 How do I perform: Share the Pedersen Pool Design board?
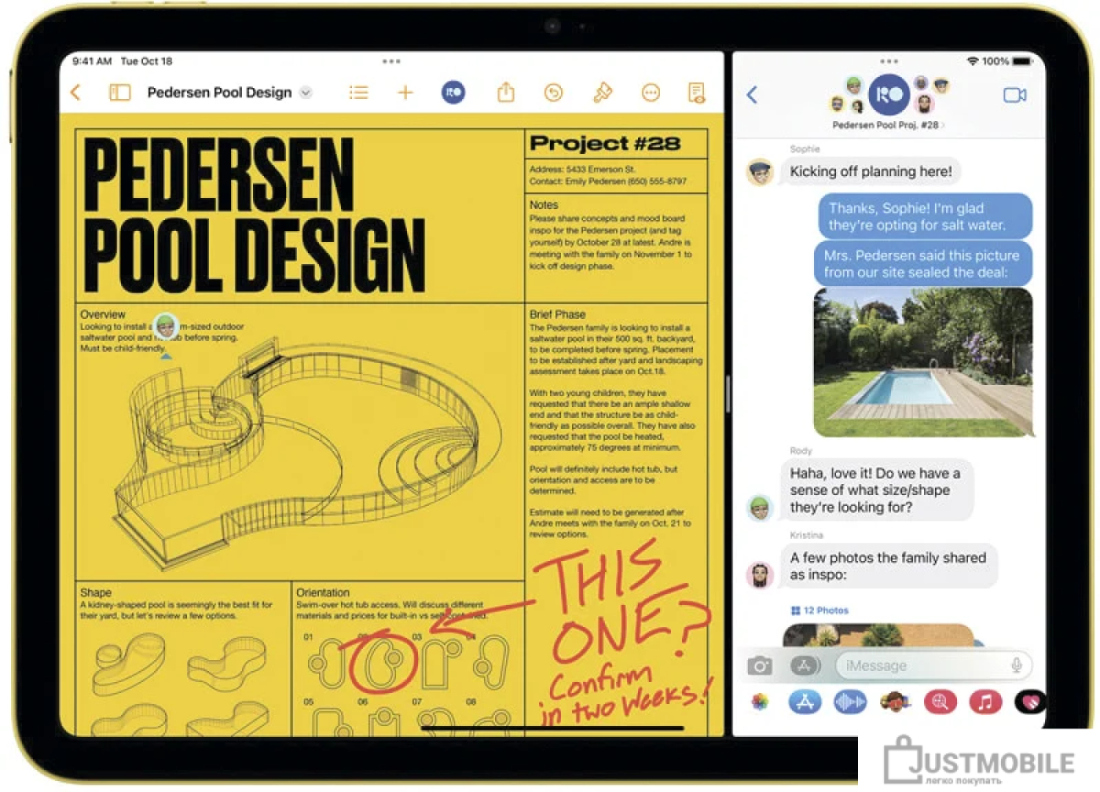[x=506, y=93]
